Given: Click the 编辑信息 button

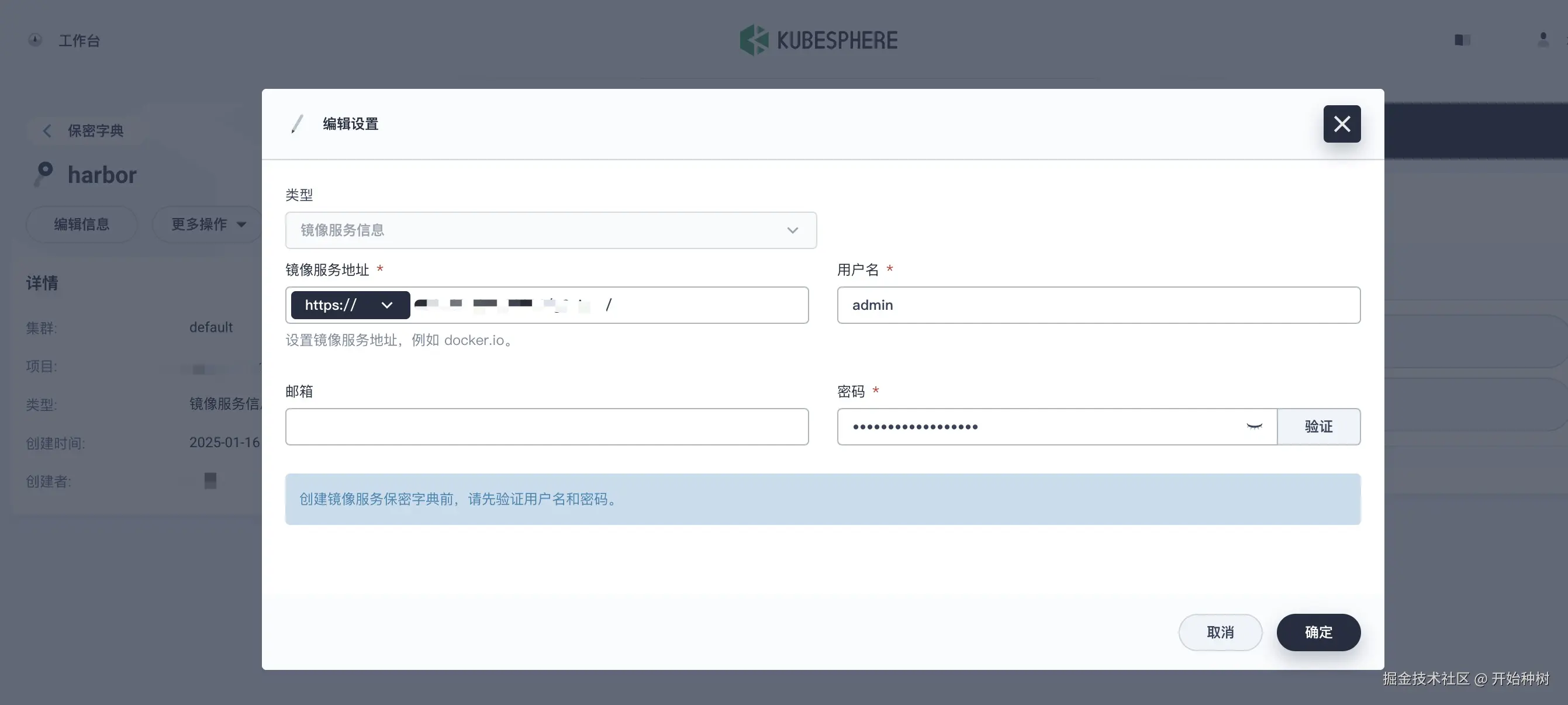Looking at the screenshot, I should (x=82, y=224).
